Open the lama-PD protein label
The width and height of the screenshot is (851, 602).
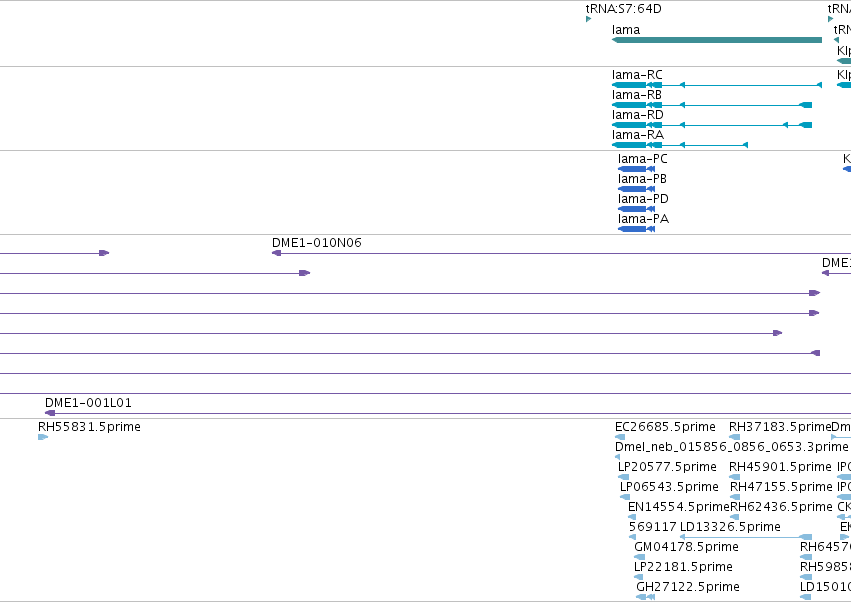click(x=643, y=199)
